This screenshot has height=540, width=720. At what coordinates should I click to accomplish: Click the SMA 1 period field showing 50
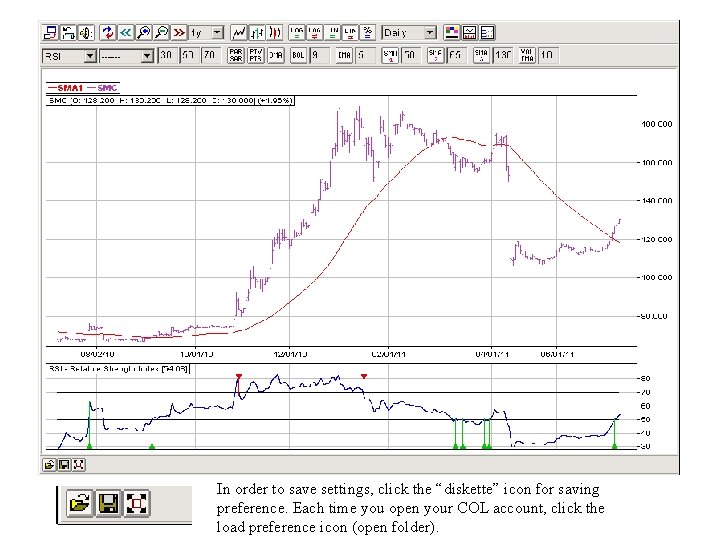click(x=411, y=55)
